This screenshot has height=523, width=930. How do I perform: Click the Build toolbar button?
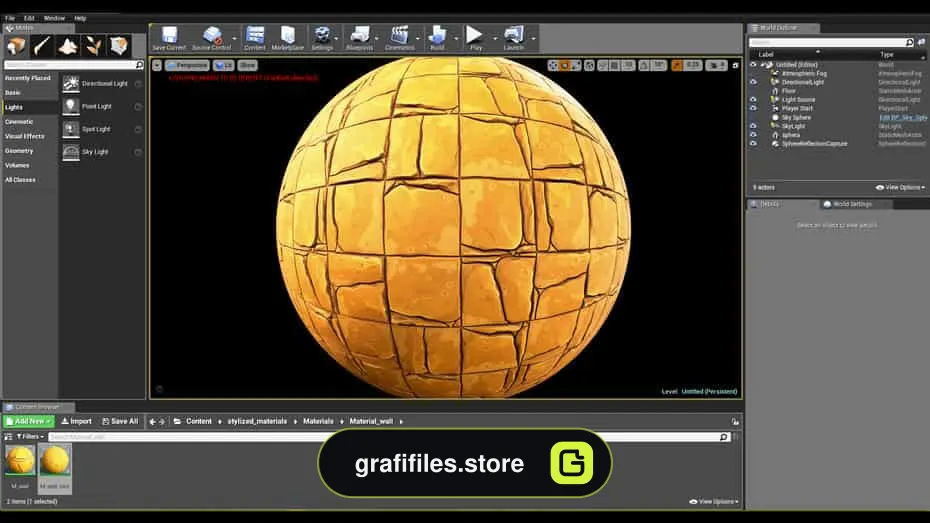[x=437, y=39]
